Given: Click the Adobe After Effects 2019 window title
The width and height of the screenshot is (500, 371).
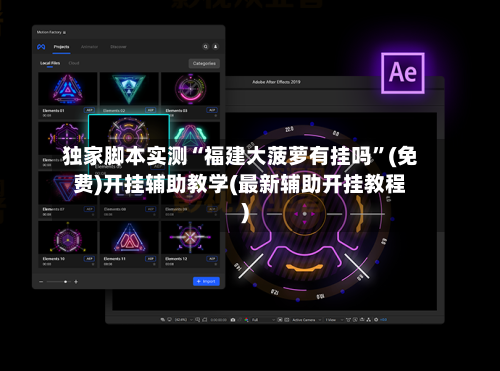Looking at the screenshot, I should 276,82.
